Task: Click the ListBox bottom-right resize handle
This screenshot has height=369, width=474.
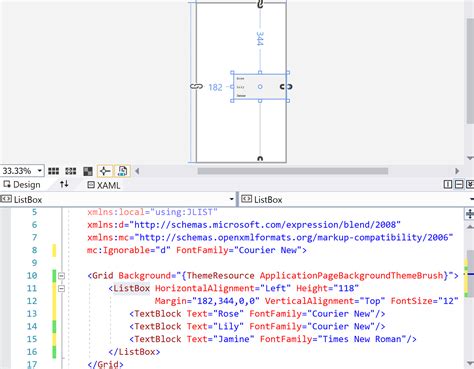Action: [288, 101]
